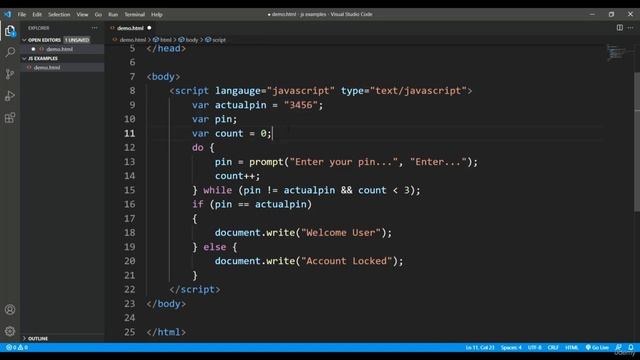This screenshot has height=360, width=640.
Task: Open the Help menu
Action: (157, 14)
